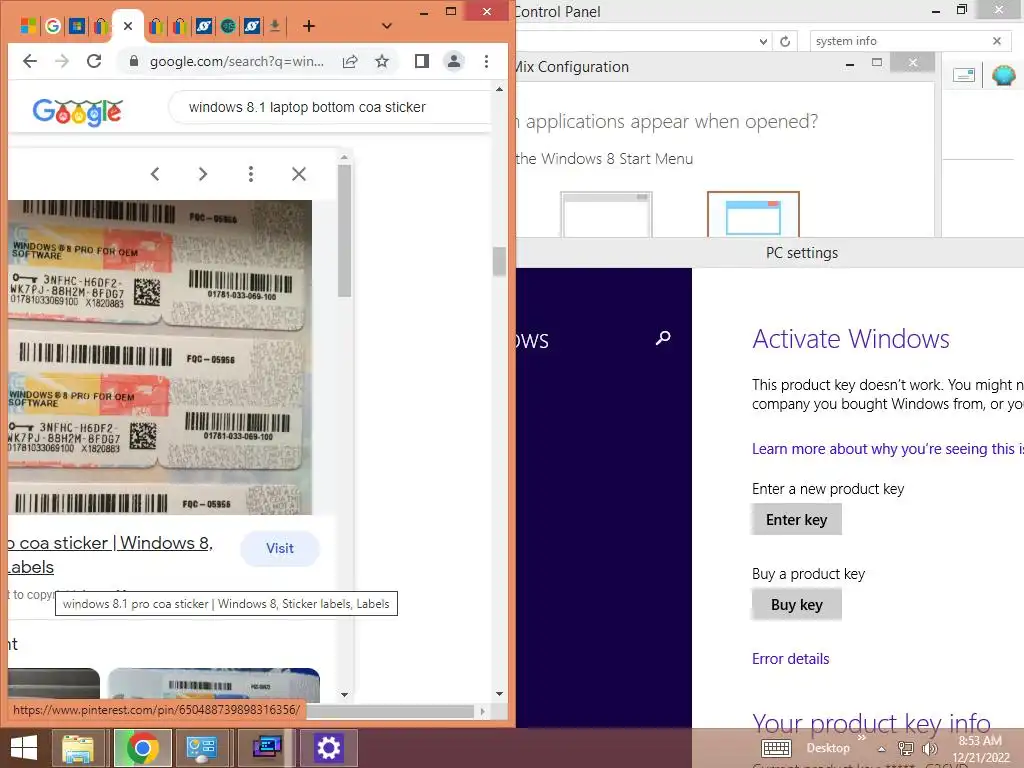
Task: Open the touch keyboard icon
Action: pos(776,748)
